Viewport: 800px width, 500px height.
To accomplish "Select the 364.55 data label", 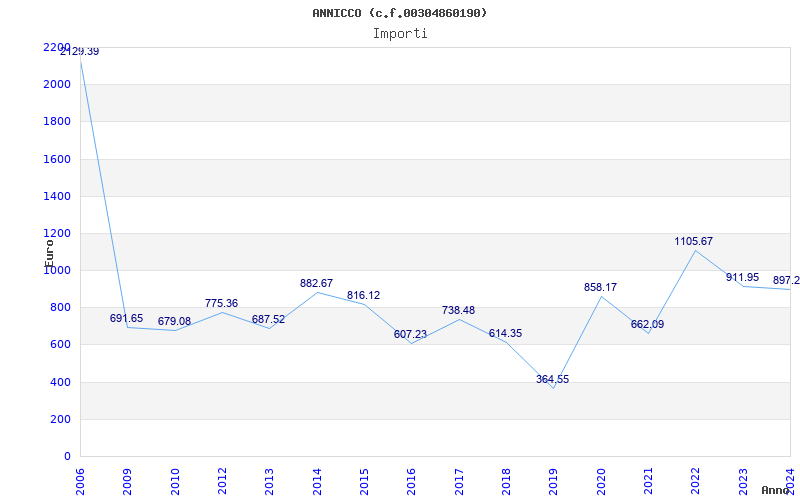I will (552, 379).
